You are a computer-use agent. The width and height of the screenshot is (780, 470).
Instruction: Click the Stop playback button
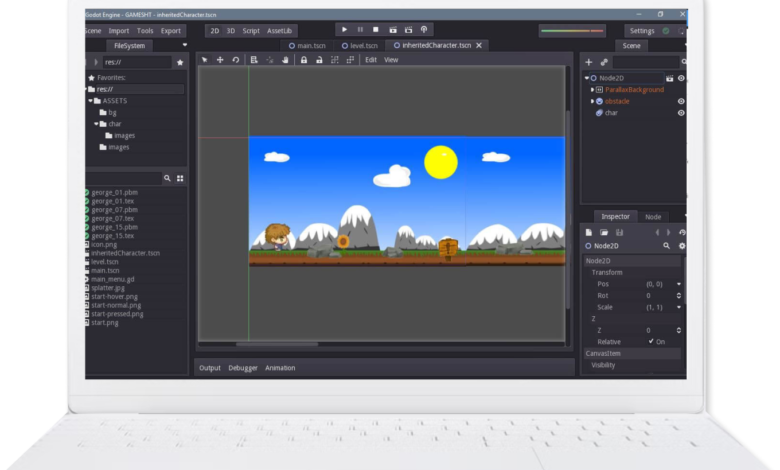point(376,30)
